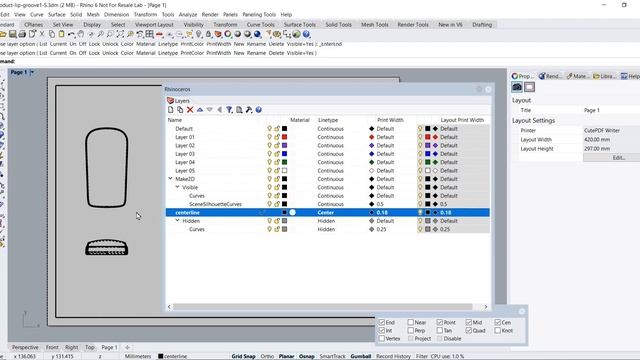Click the 0.25 print width of Hidden Curves
The height and width of the screenshot is (360, 640).
coord(382,229)
